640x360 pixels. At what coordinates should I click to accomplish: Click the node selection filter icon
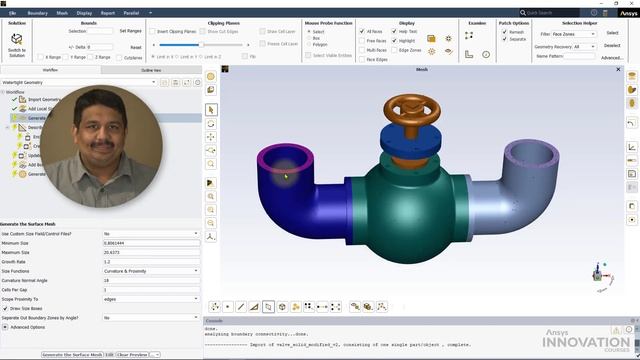tap(228, 307)
